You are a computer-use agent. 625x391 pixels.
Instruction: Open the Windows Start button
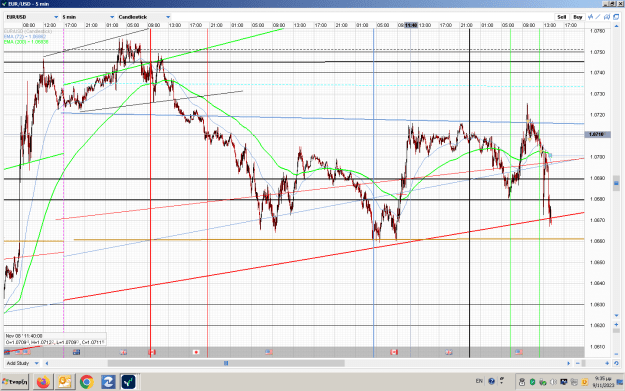(14, 382)
